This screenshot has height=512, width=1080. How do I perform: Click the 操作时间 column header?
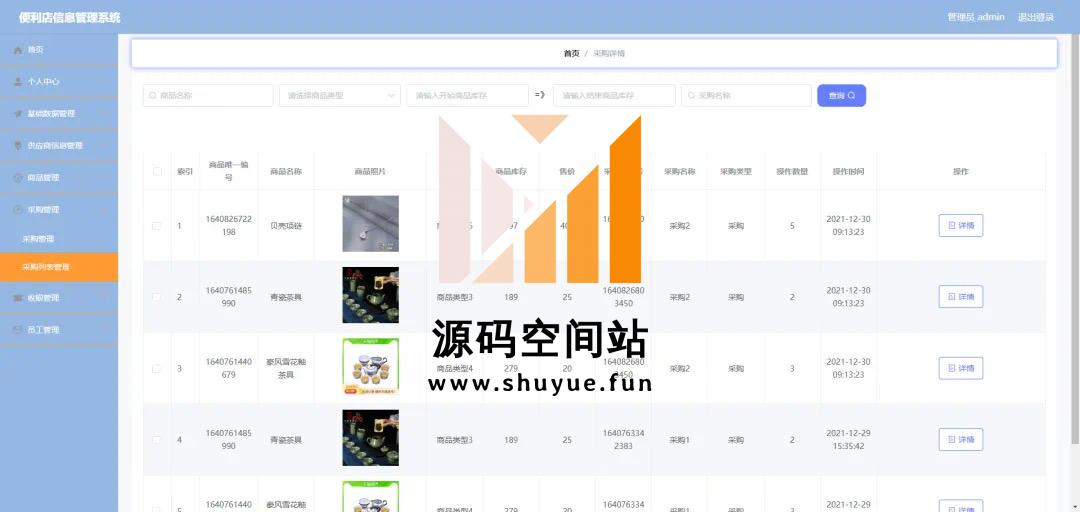(x=848, y=172)
